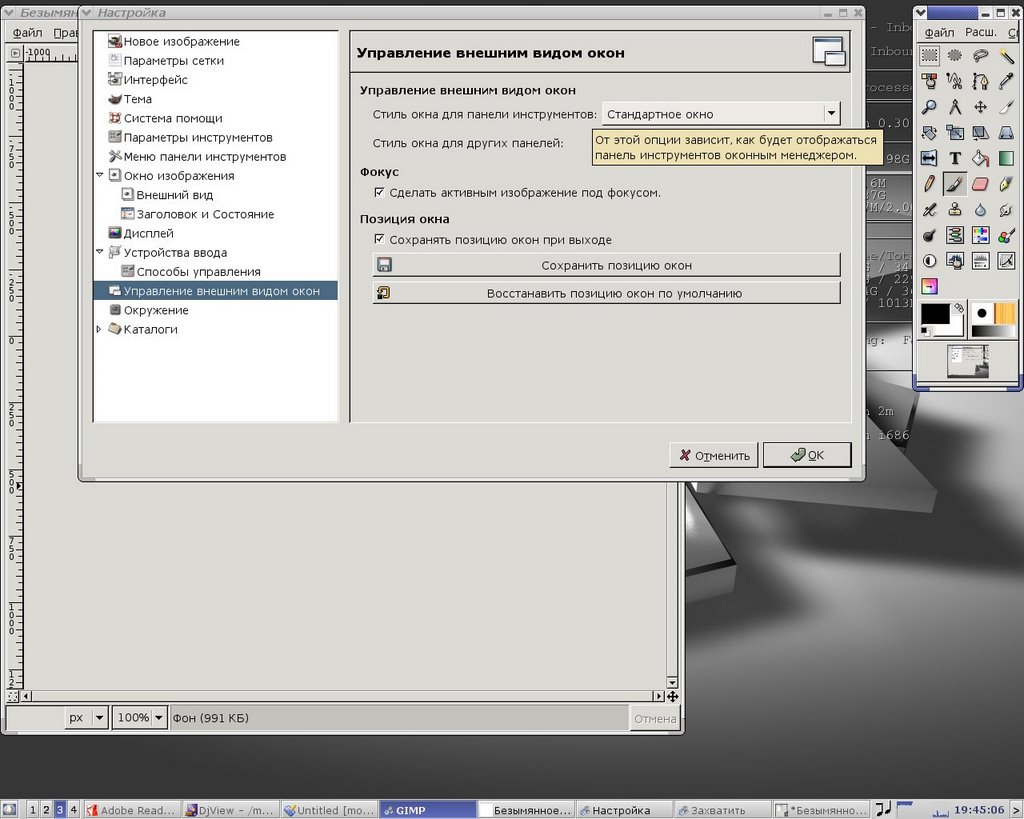Viewport: 1024px width, 819px height.
Task: Choose the Eraser tool
Action: 980,184
